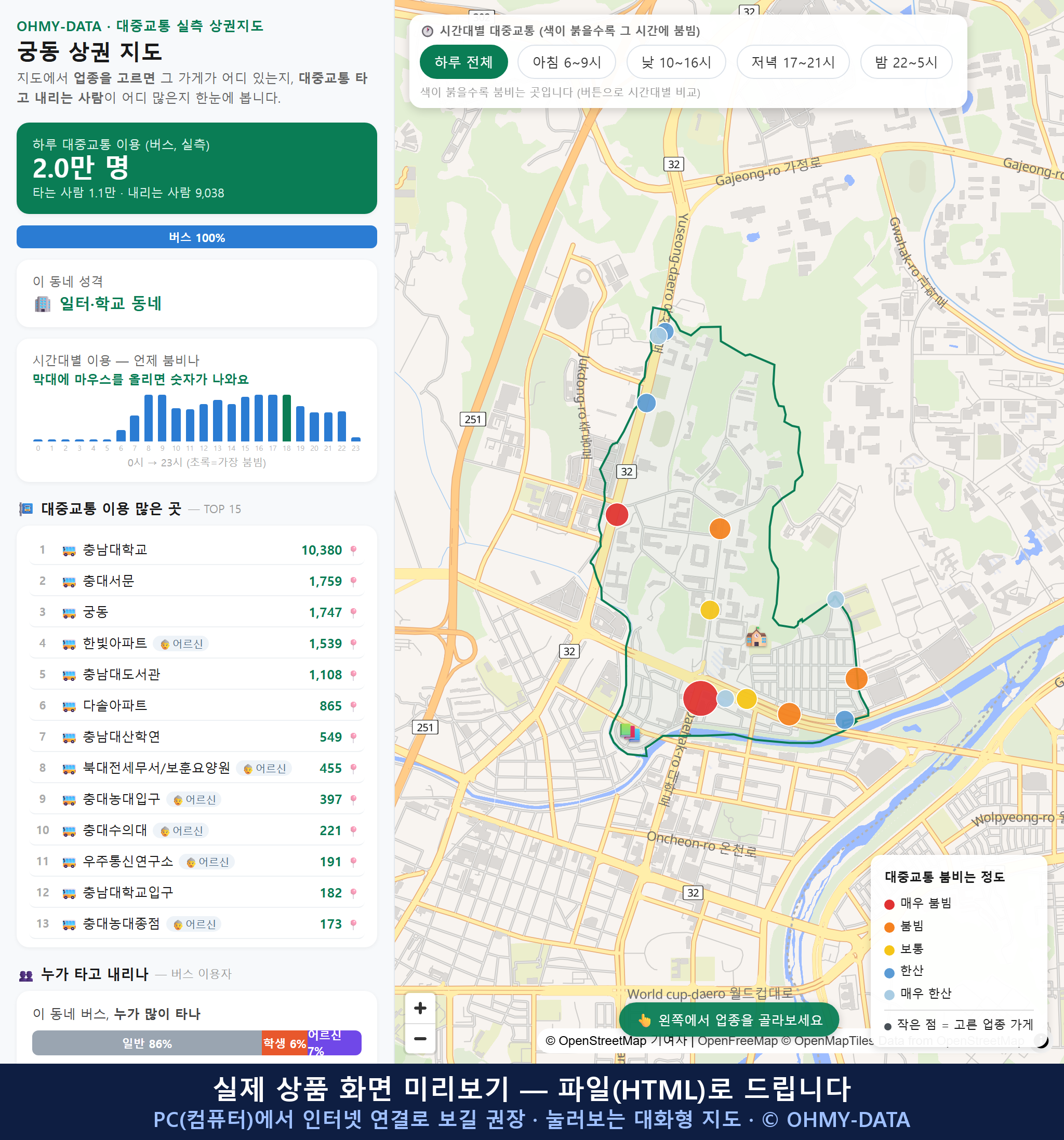Click 왼쪽에서 업종을 골라보세요 banner button
The height and width of the screenshot is (1140, 1064).
point(729,1020)
